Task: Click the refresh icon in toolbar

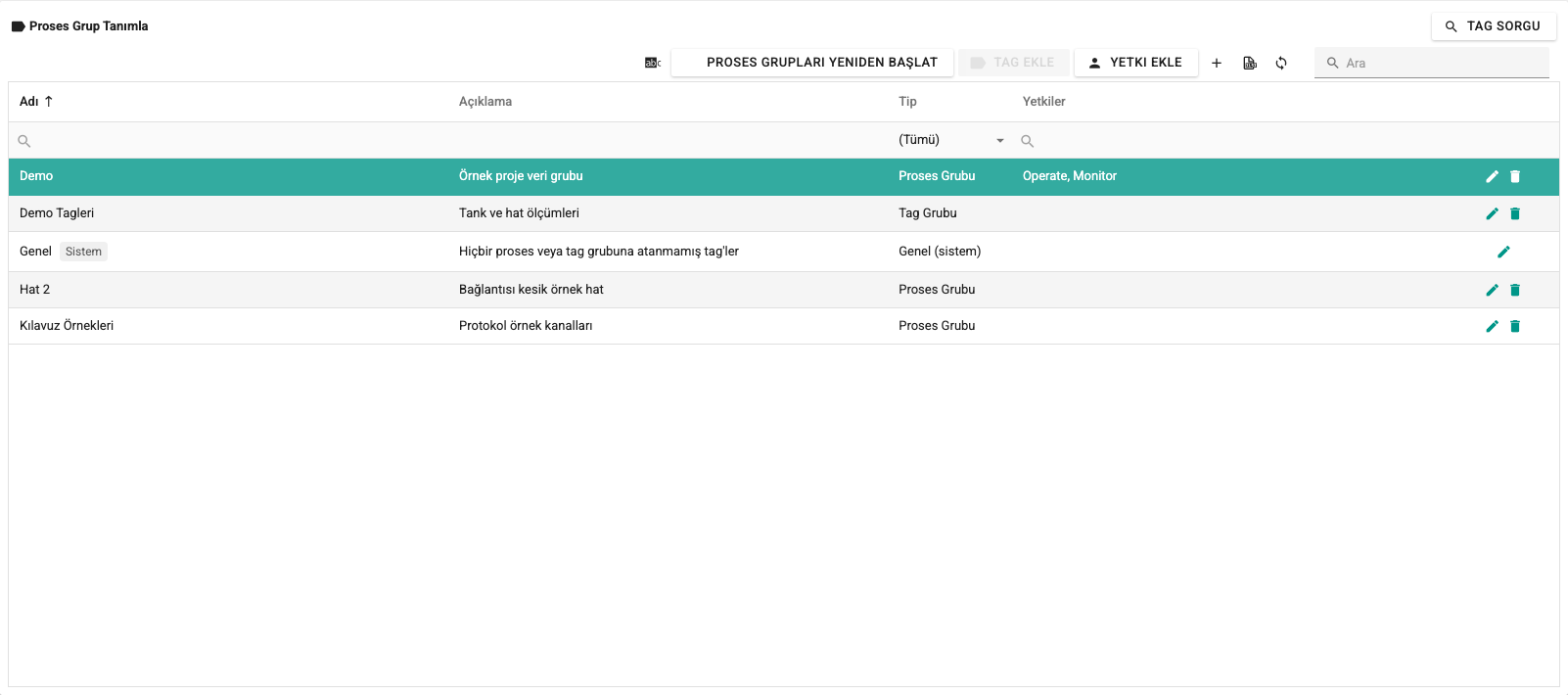Action: pos(1281,63)
